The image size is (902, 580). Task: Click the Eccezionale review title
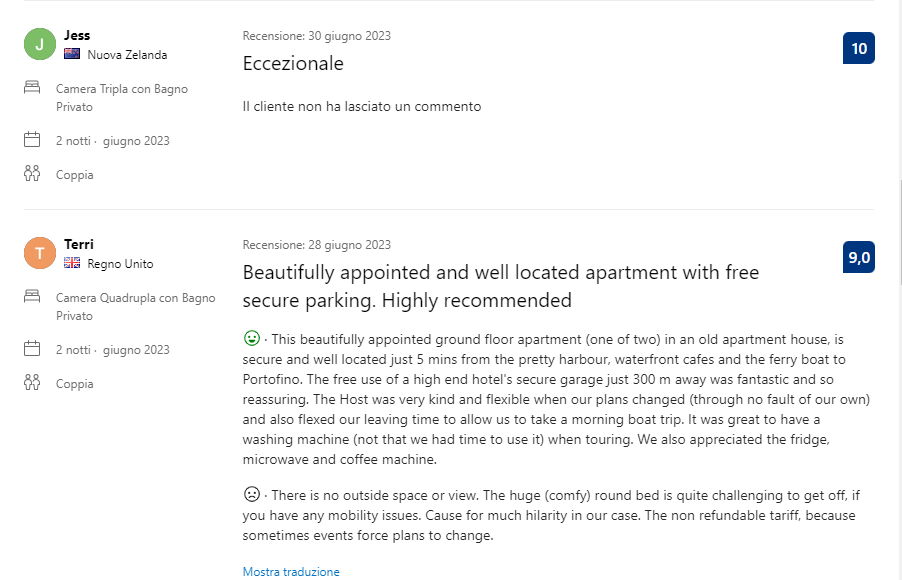click(x=293, y=63)
